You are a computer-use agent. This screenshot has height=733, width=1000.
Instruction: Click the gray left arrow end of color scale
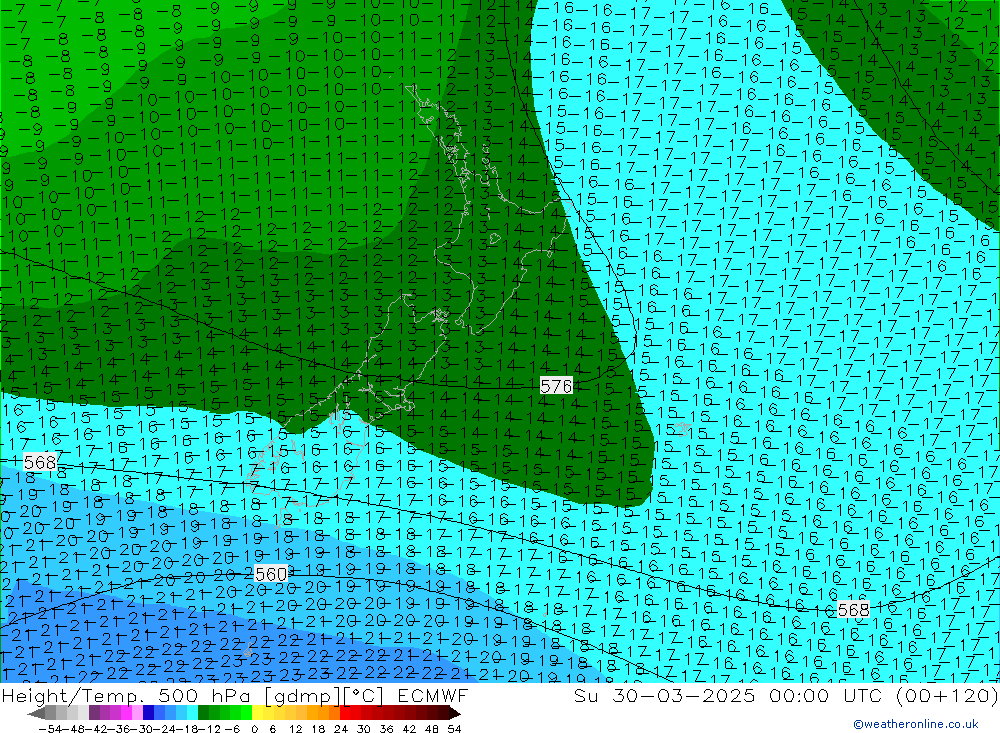pos(36,713)
